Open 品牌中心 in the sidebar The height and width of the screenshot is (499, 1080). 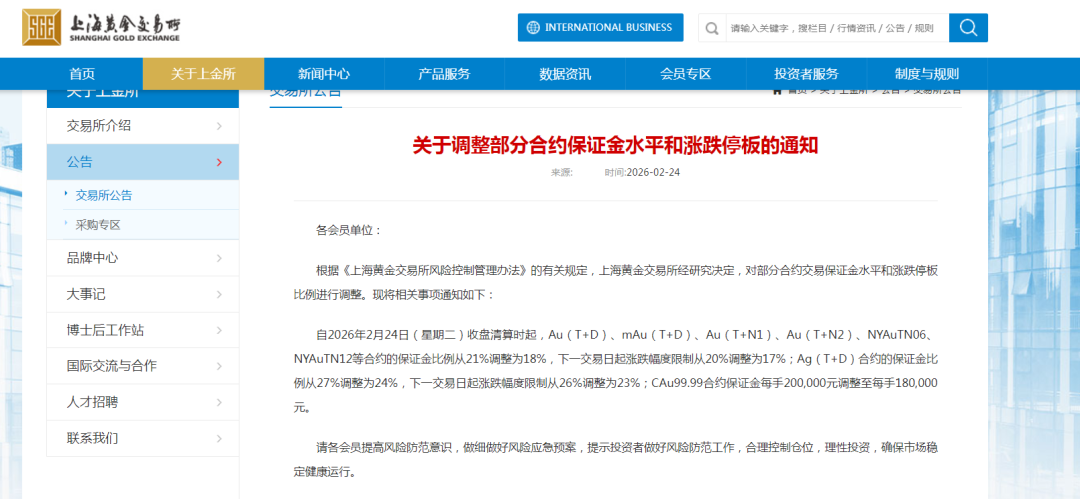(x=143, y=258)
